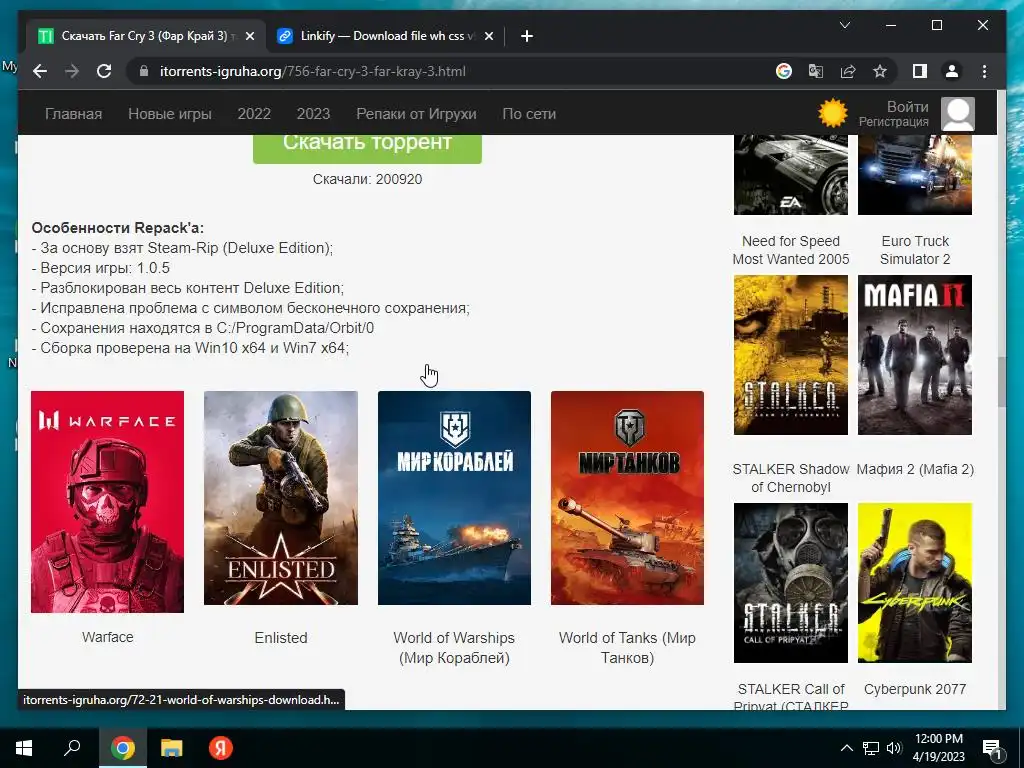Click the address bar URL
The image size is (1024, 768).
tap(313, 71)
